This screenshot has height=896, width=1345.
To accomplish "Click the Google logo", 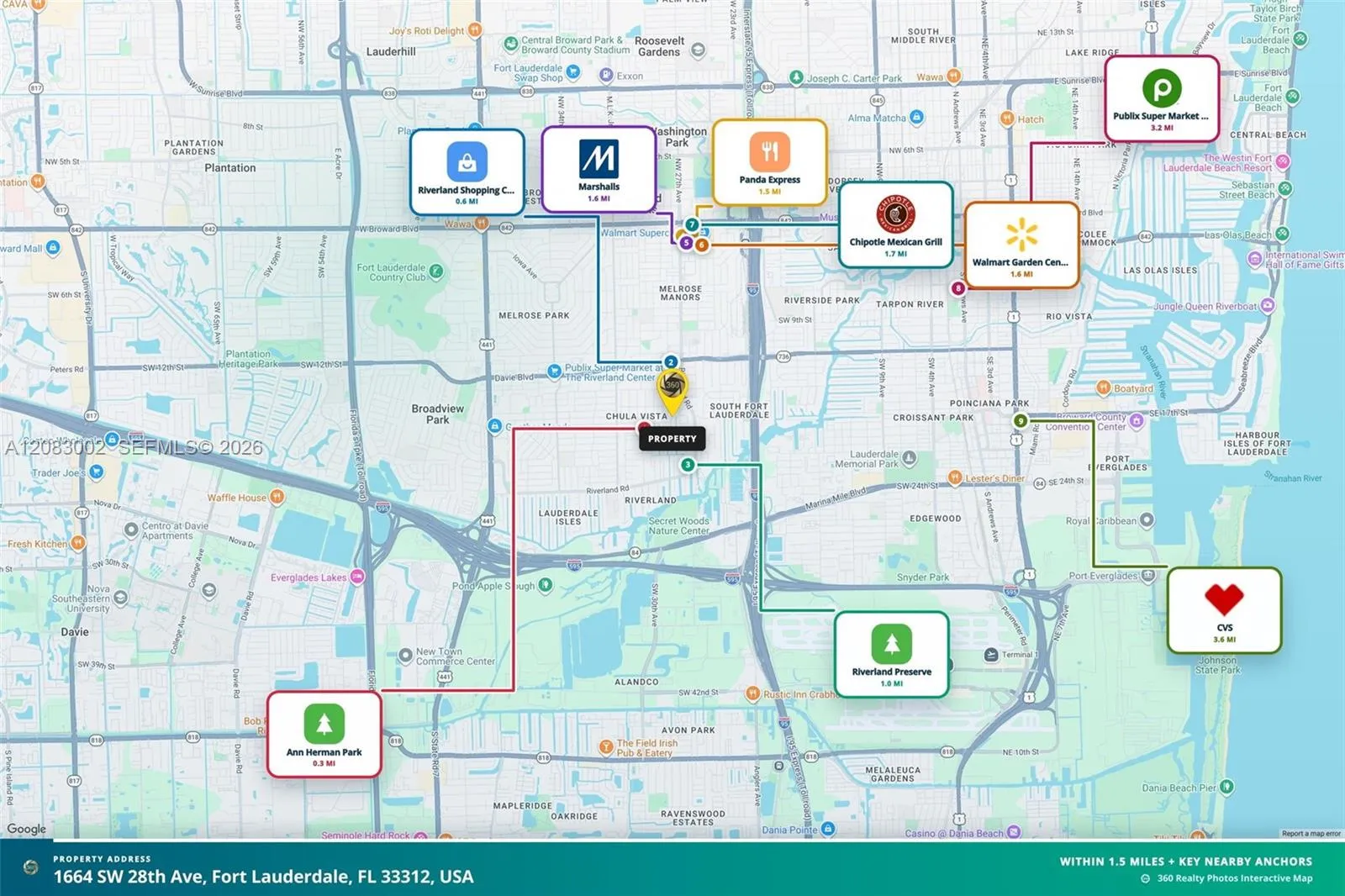I will (26, 829).
